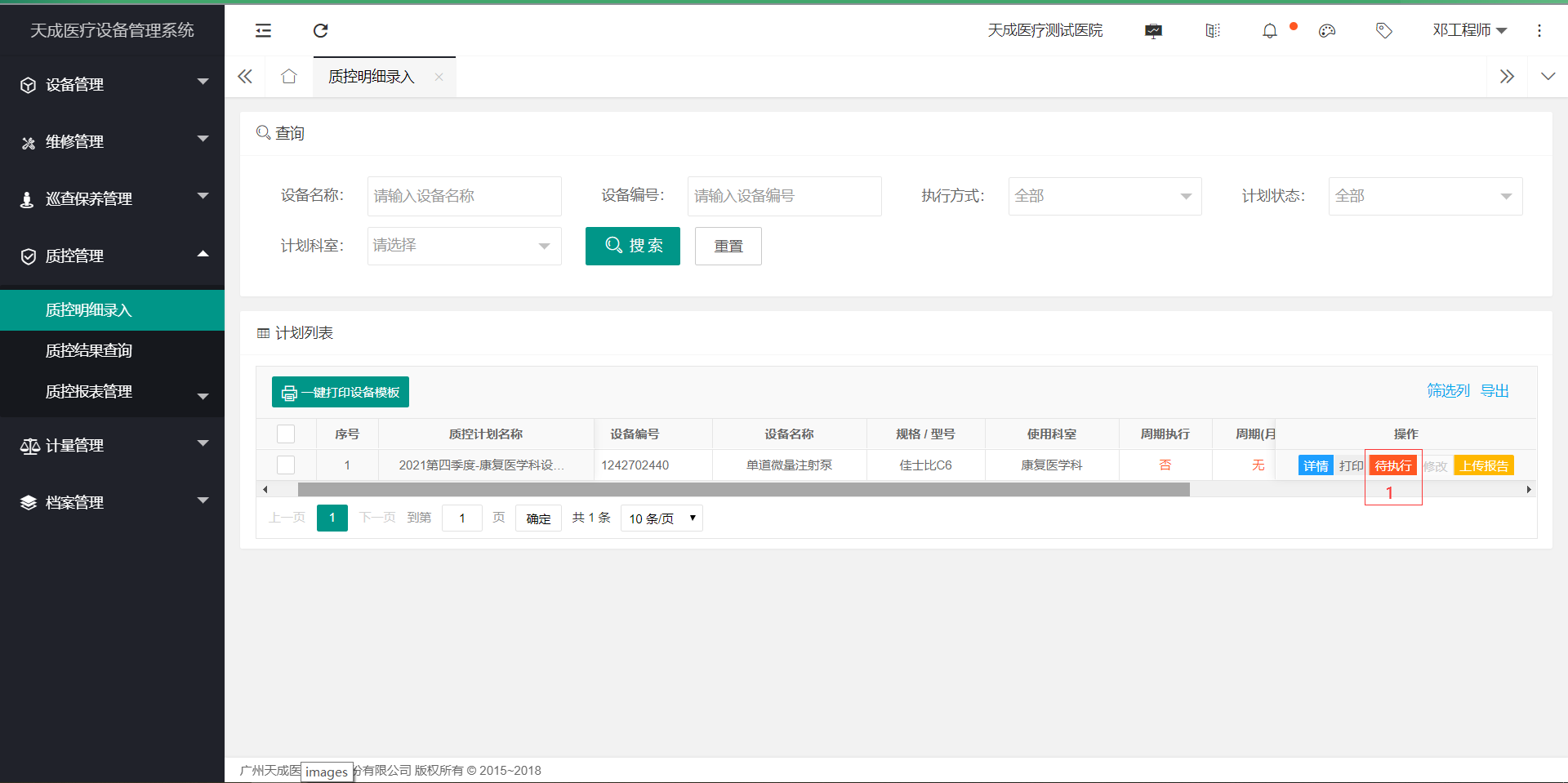Open the 筛选列 column filter link
Viewport: 1568px width, 783px height.
1448,391
